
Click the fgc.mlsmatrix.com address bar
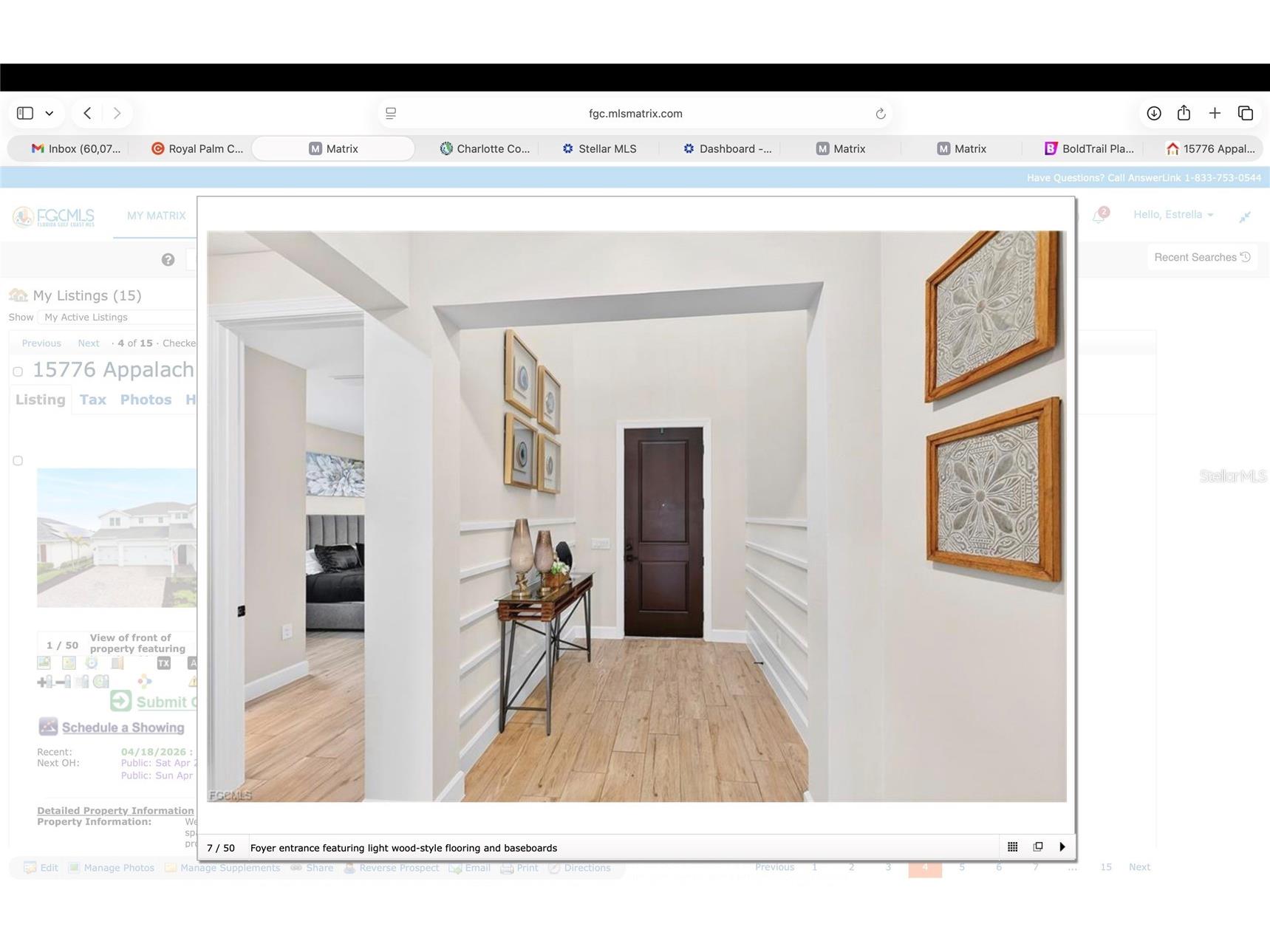[635, 113]
